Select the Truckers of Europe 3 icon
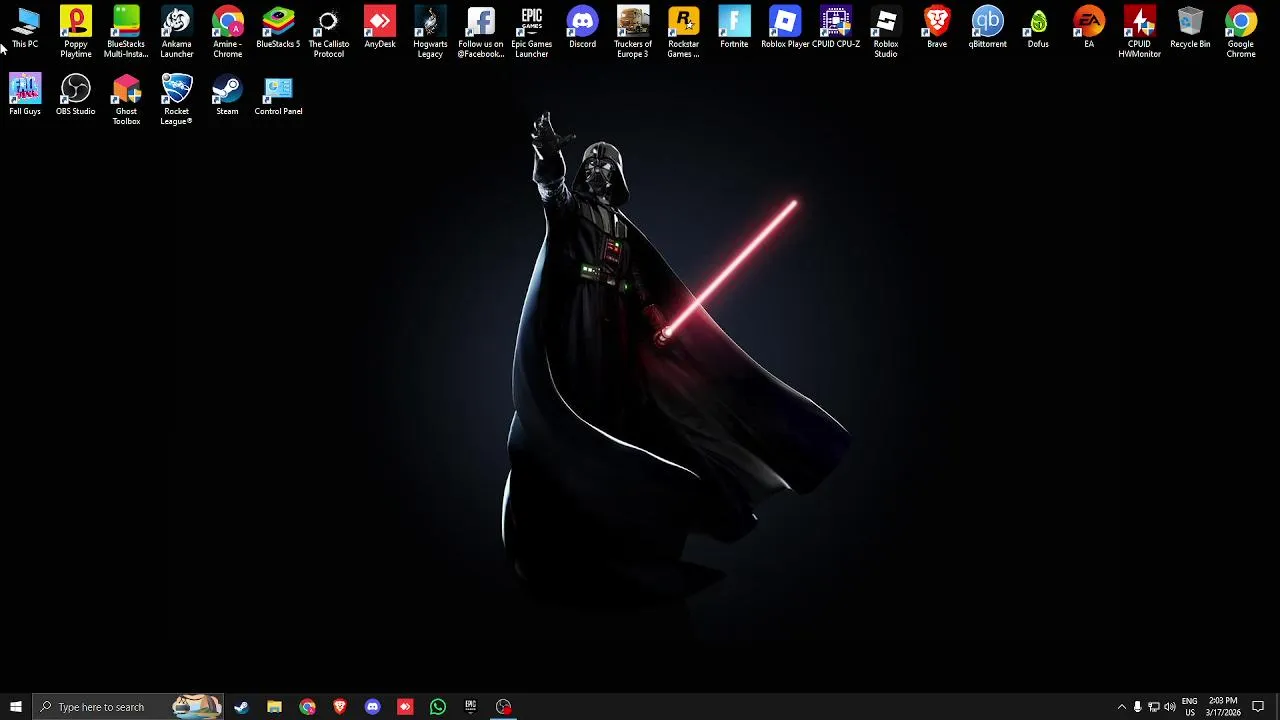Image resolution: width=1280 pixels, height=720 pixels. coord(633,32)
